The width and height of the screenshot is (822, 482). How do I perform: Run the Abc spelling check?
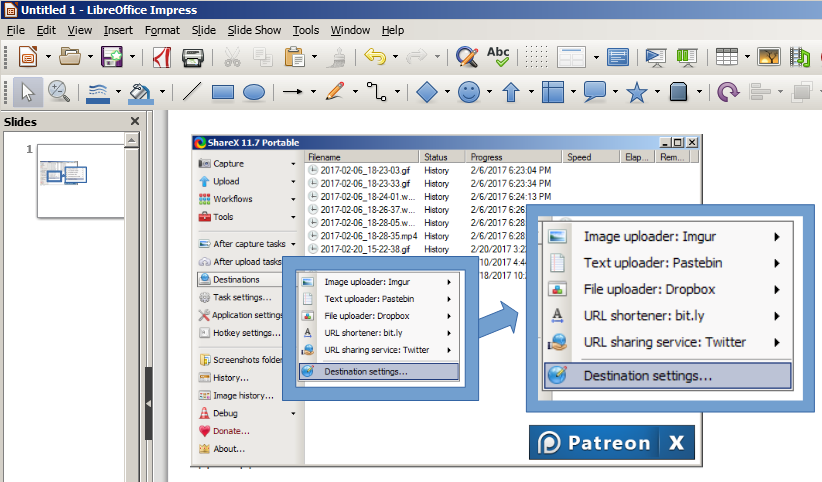pyautogui.click(x=498, y=57)
